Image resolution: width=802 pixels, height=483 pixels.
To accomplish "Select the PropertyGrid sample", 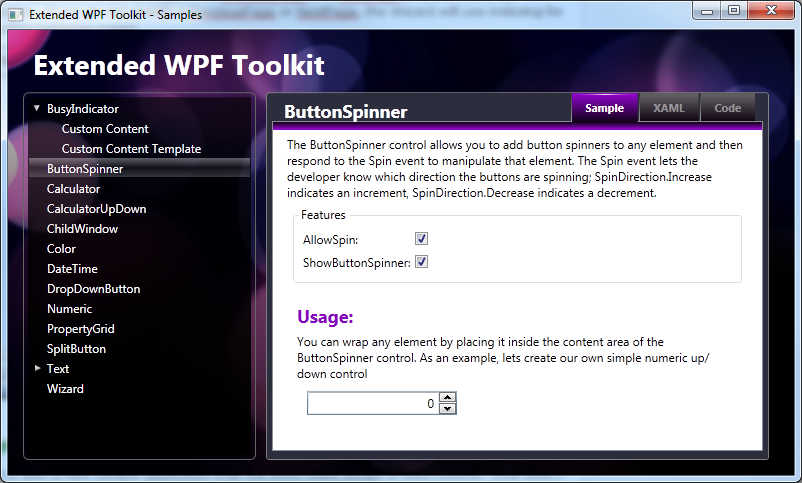I will pyautogui.click(x=81, y=328).
